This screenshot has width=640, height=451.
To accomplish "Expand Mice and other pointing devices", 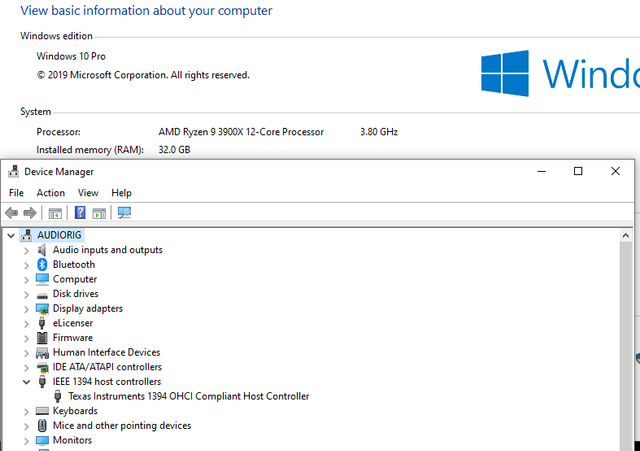I will point(27,426).
